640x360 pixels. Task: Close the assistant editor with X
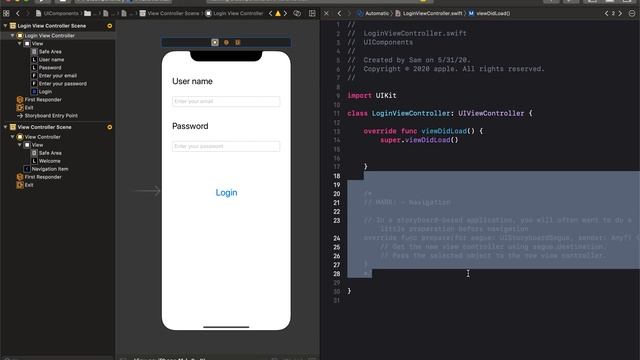click(x=326, y=13)
